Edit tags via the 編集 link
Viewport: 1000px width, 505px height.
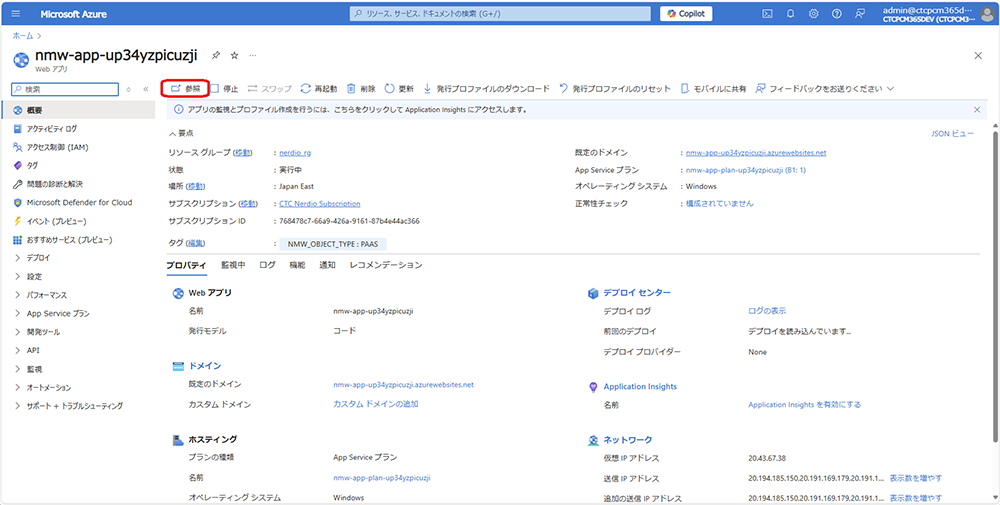(197, 244)
